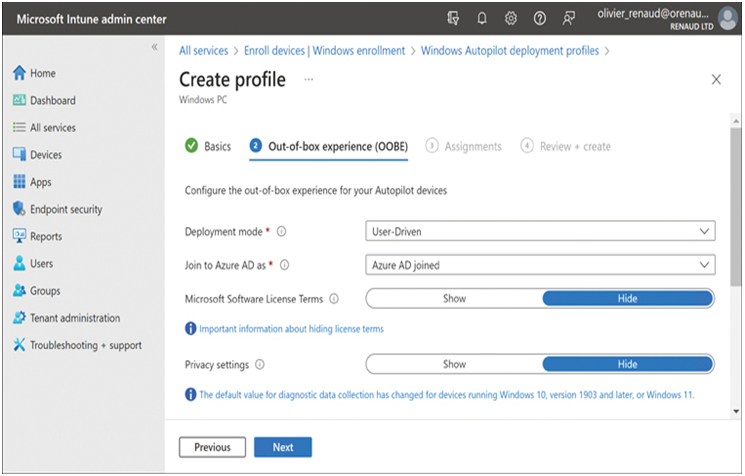Screen dimensions: 745x476
Task: Show info tooltip for Privacy settings
Action: 260,364
